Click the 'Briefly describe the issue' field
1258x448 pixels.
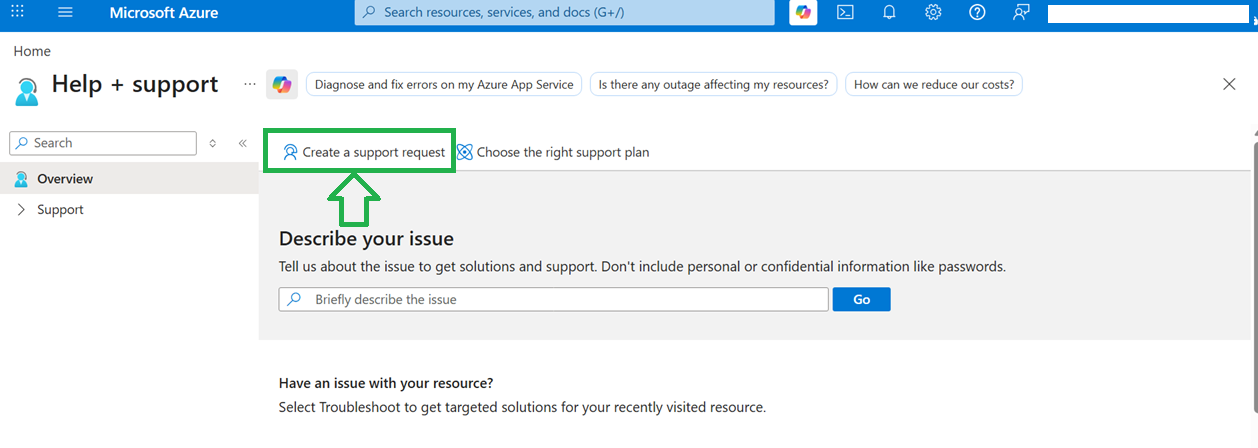(554, 299)
